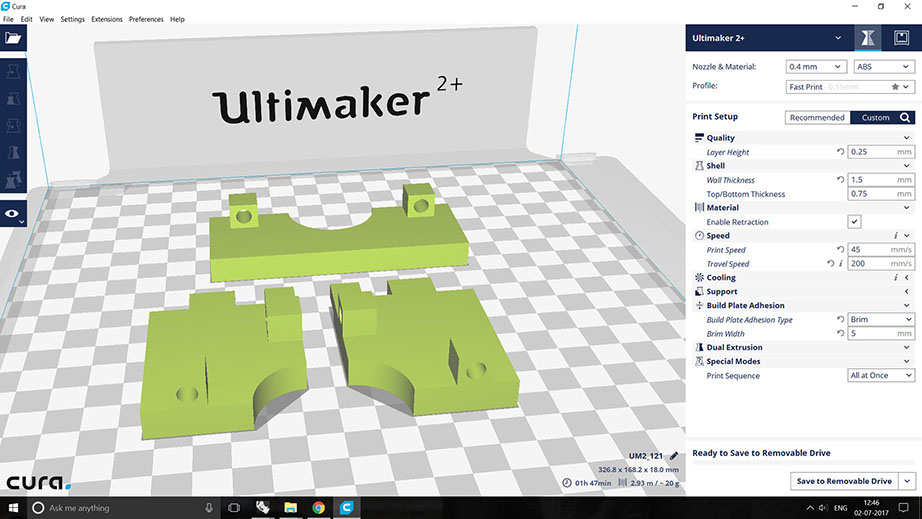Open the Preferences menu

click(x=146, y=19)
